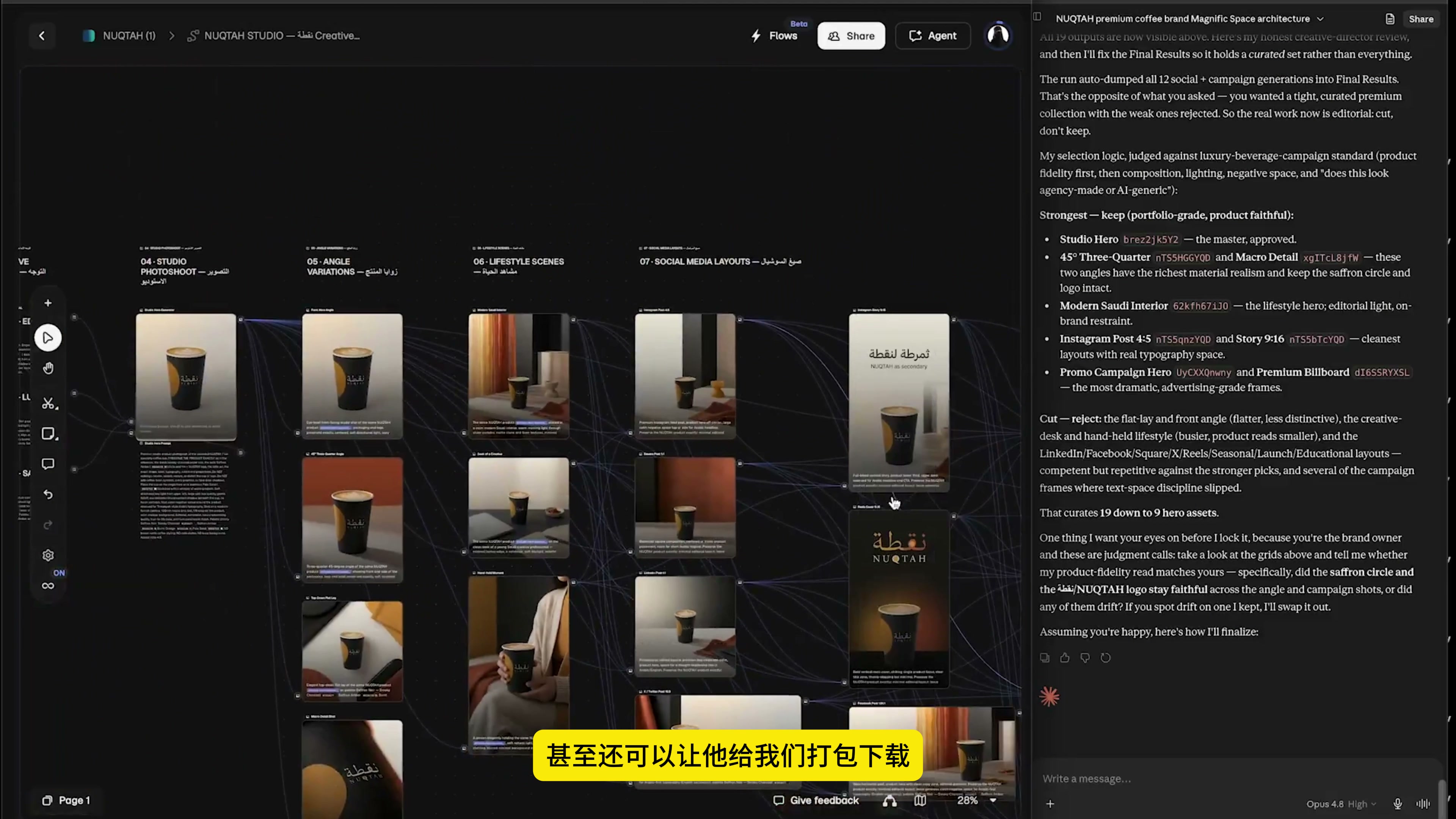Select the Instagram Story 9:16 Arabic headline thumbnail
Viewport: 1456px width, 819px height.
[899, 402]
